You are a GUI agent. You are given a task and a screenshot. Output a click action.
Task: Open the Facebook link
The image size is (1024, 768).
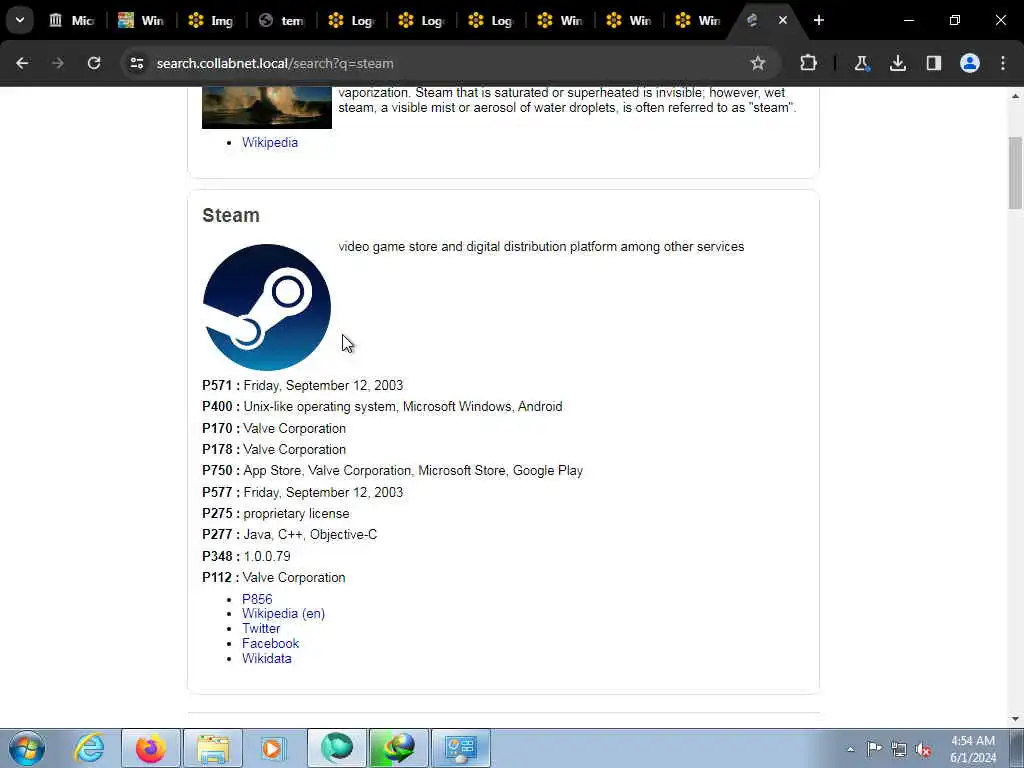pos(270,643)
